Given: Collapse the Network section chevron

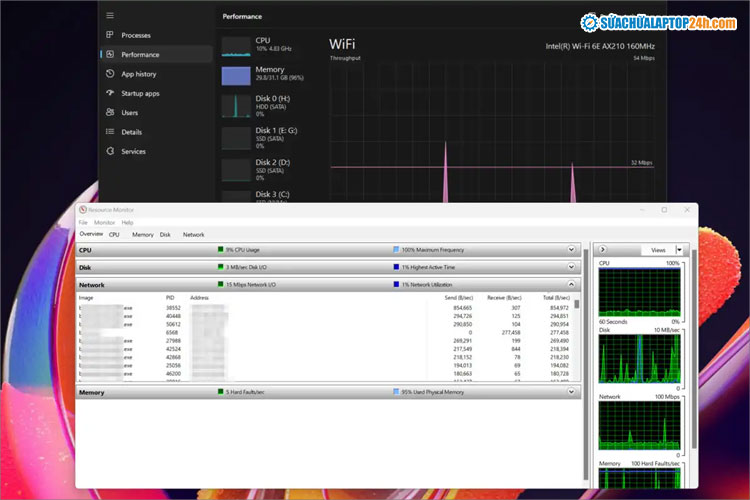Looking at the screenshot, I should point(572,285).
